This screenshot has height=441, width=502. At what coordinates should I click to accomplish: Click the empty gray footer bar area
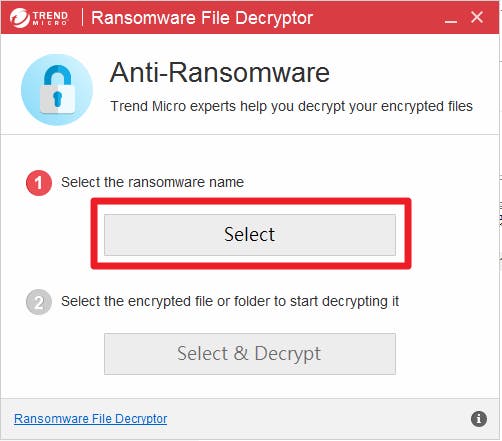(317, 419)
